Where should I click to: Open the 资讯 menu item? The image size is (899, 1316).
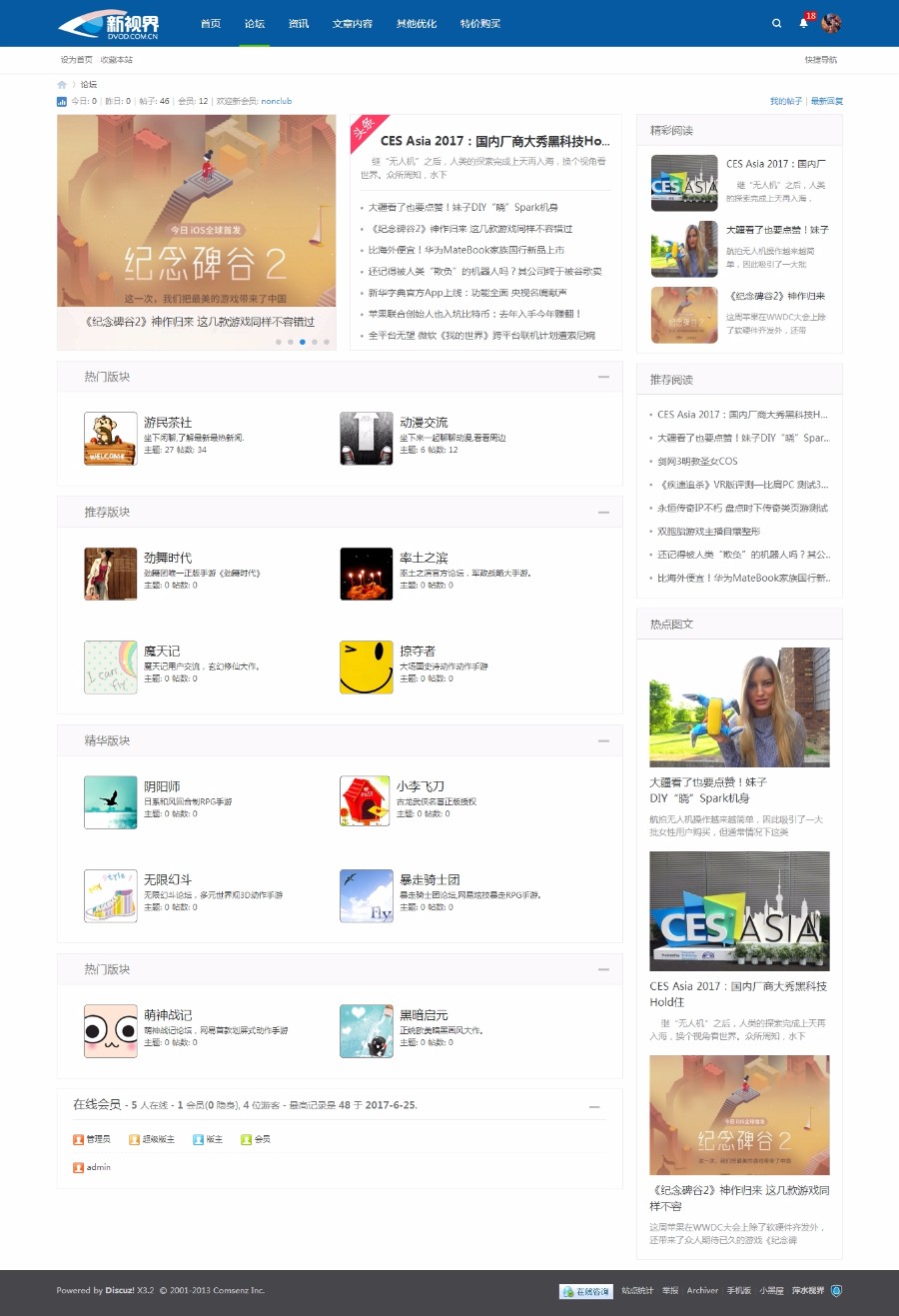pos(299,23)
